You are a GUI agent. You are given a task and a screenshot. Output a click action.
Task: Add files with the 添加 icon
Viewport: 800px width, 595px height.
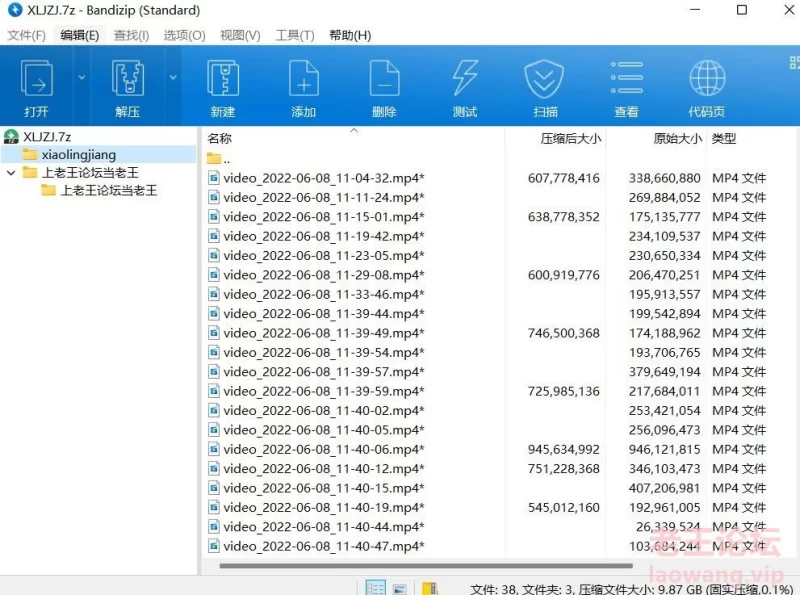click(x=303, y=85)
